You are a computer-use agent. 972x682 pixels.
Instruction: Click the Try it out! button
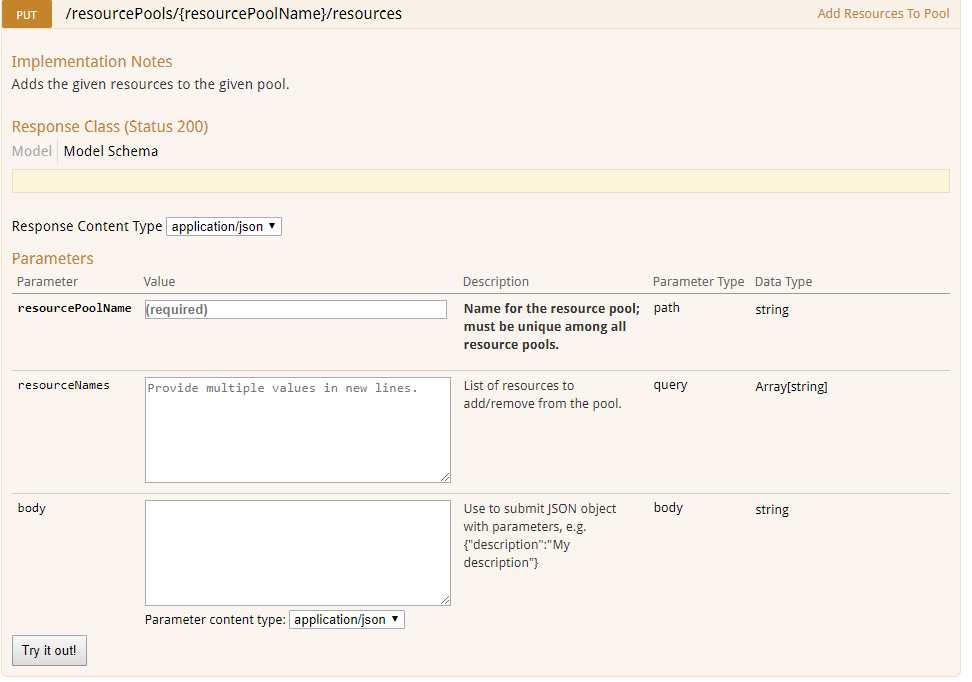pos(48,650)
